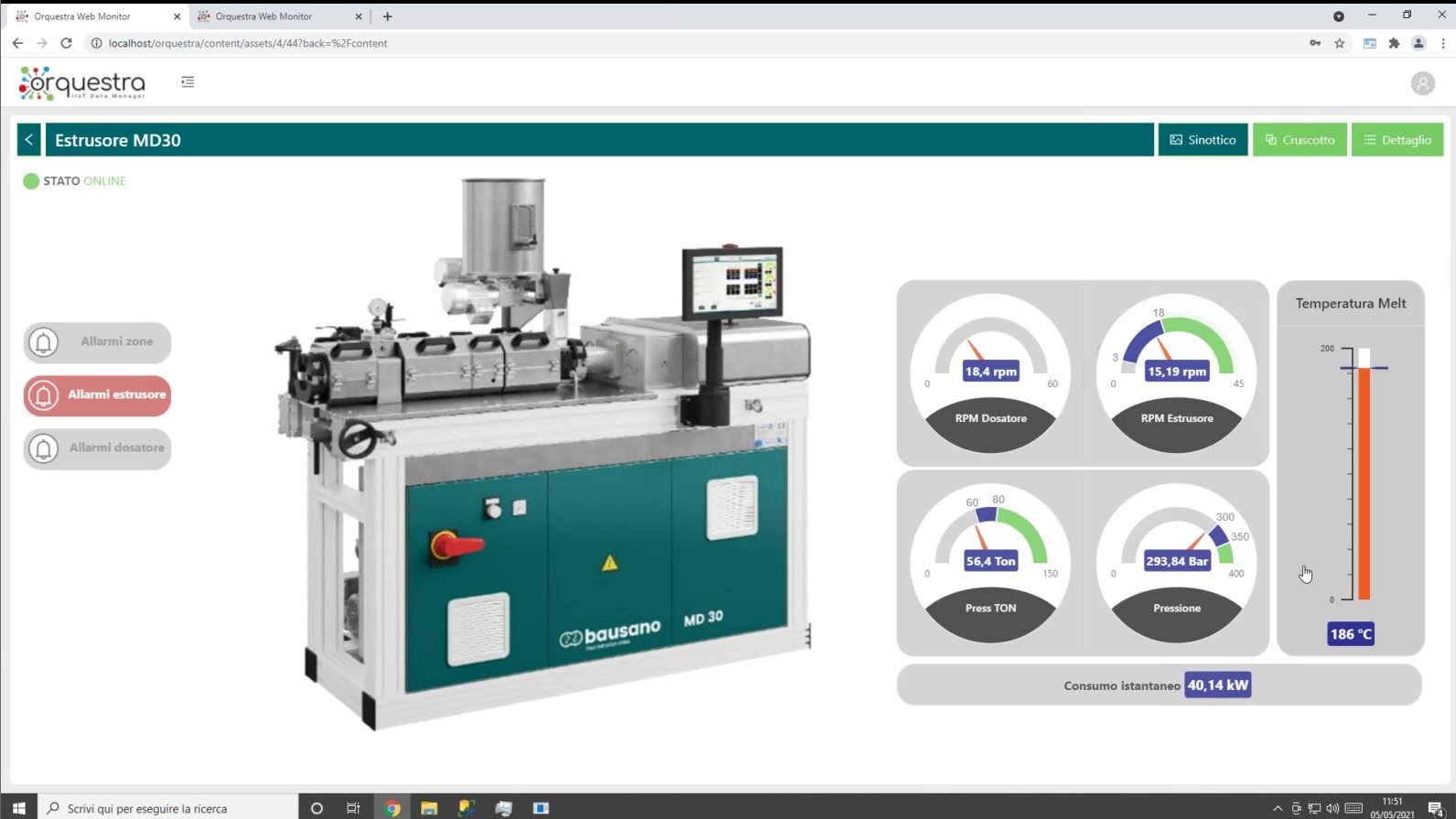The height and width of the screenshot is (819, 1456).
Task: Click the Windows taskbar search box
Action: pos(168,808)
